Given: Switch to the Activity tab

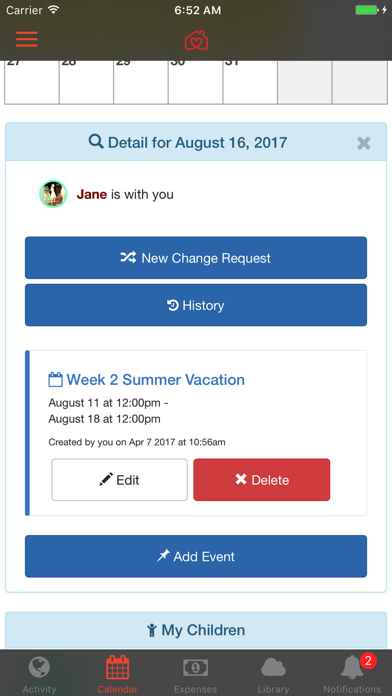Looking at the screenshot, I should click(39, 674).
